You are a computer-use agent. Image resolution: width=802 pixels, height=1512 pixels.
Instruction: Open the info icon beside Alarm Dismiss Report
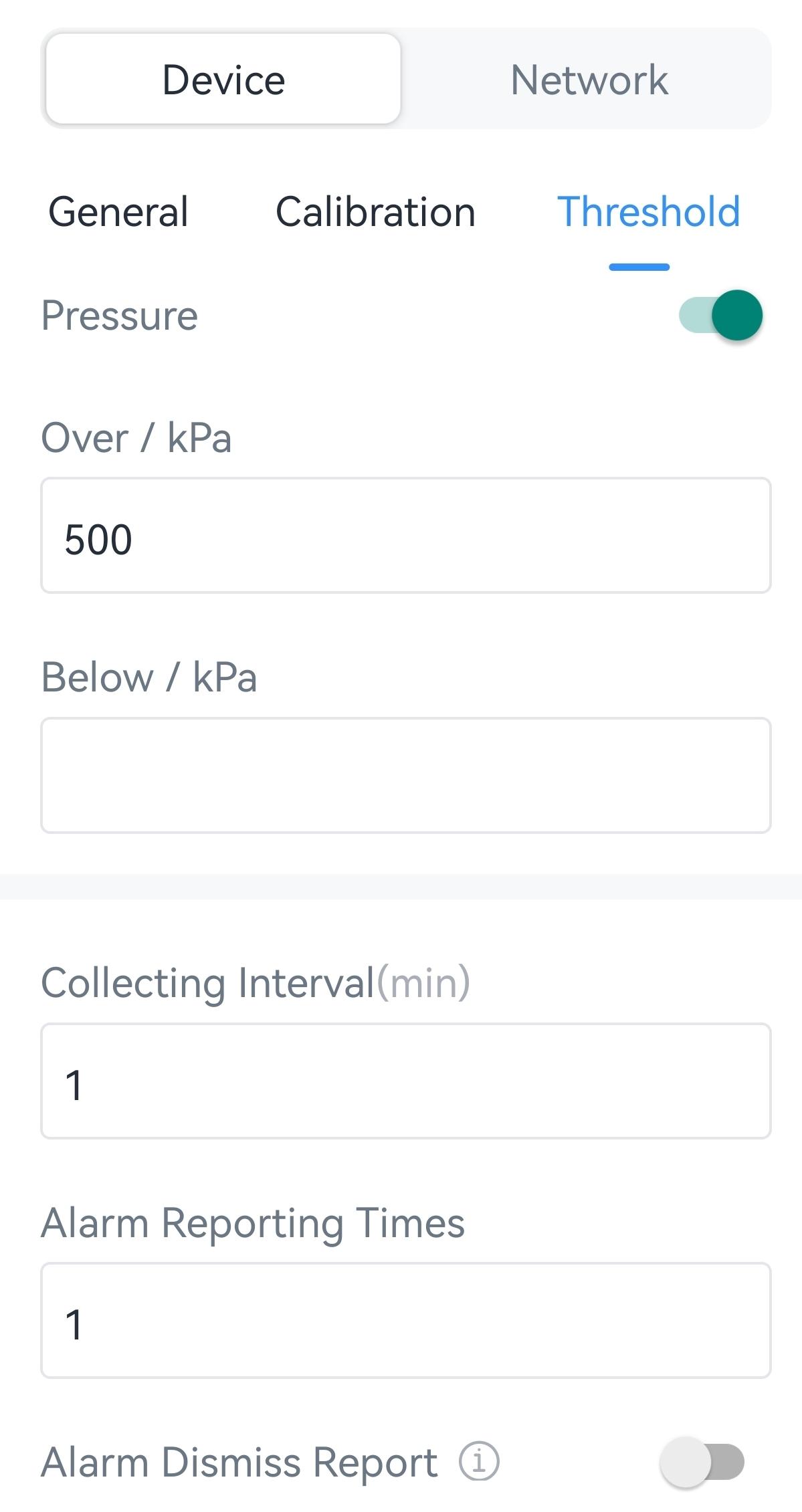pos(478,1461)
